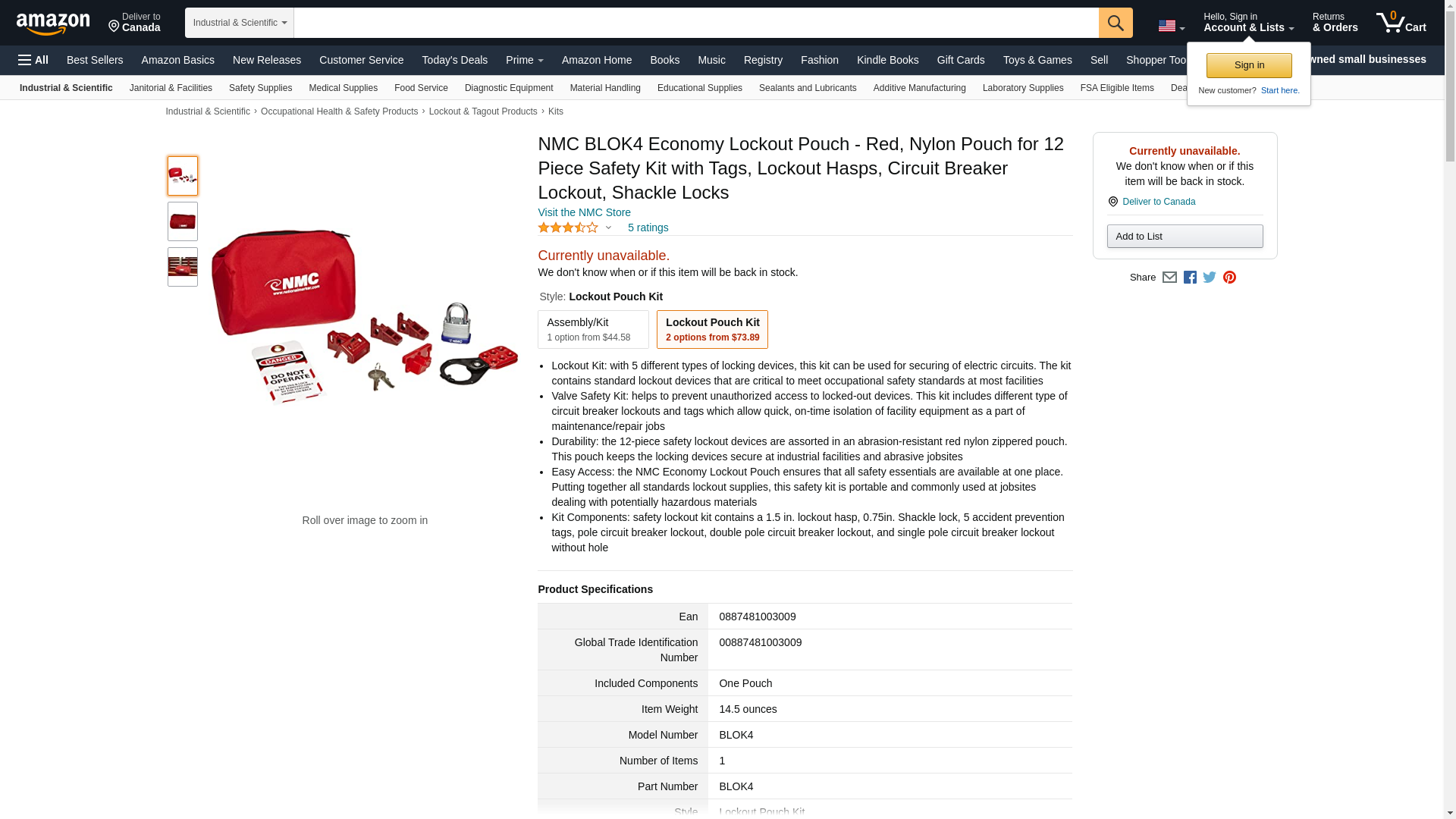Screen dimensions: 1456x819
Task: Open the All hamburger menu
Action: pos(33,60)
